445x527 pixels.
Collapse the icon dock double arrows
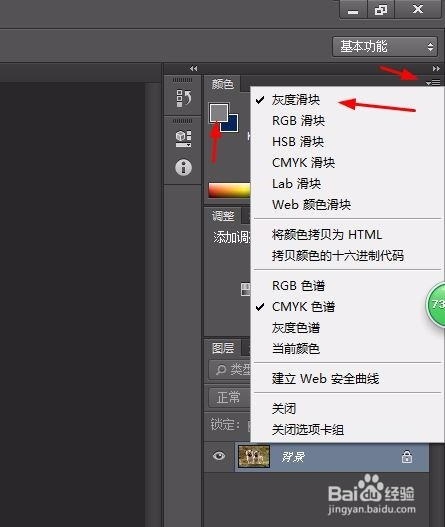193,69
